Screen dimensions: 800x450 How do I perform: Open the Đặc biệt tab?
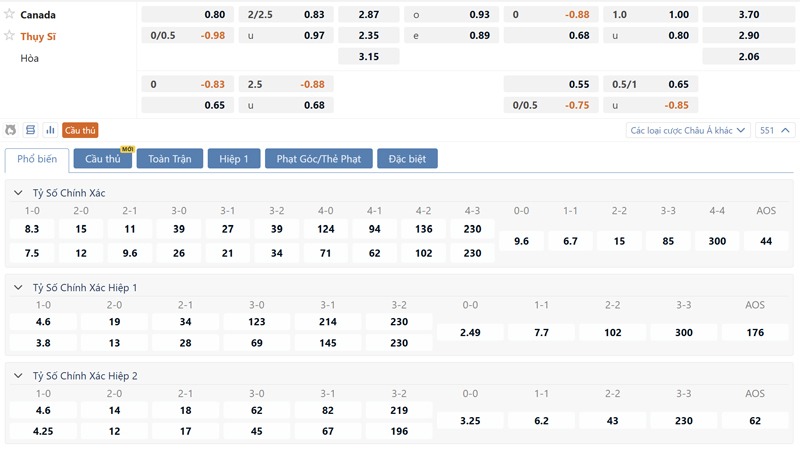tap(407, 159)
